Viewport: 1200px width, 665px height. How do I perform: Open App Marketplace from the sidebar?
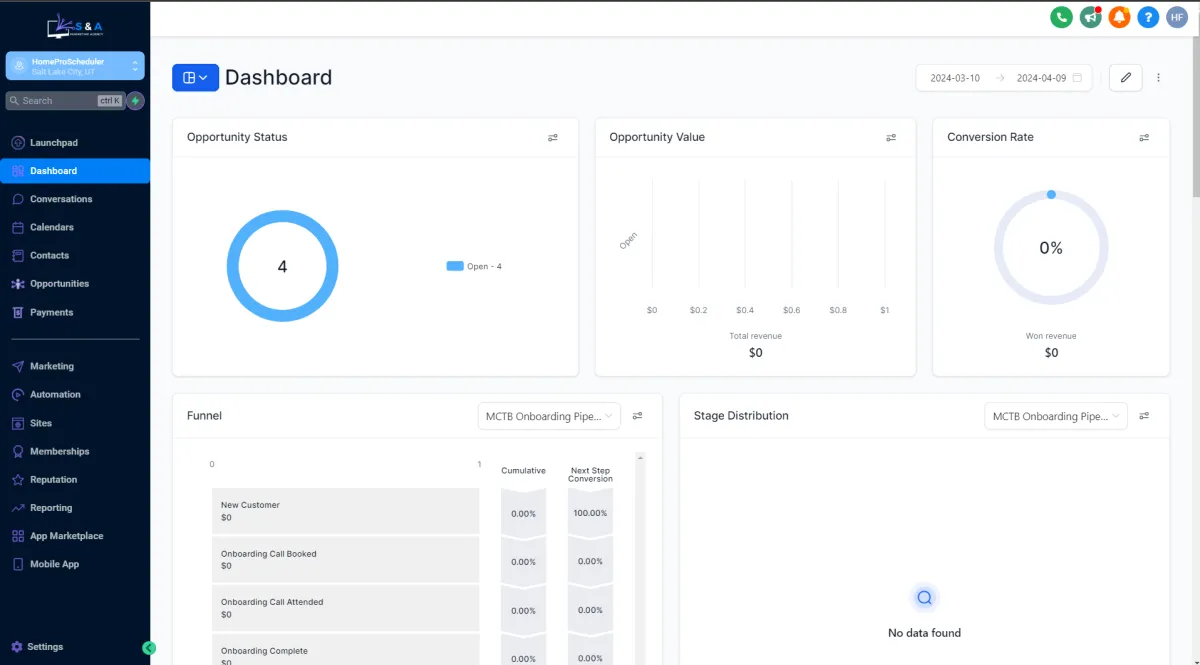point(75,536)
